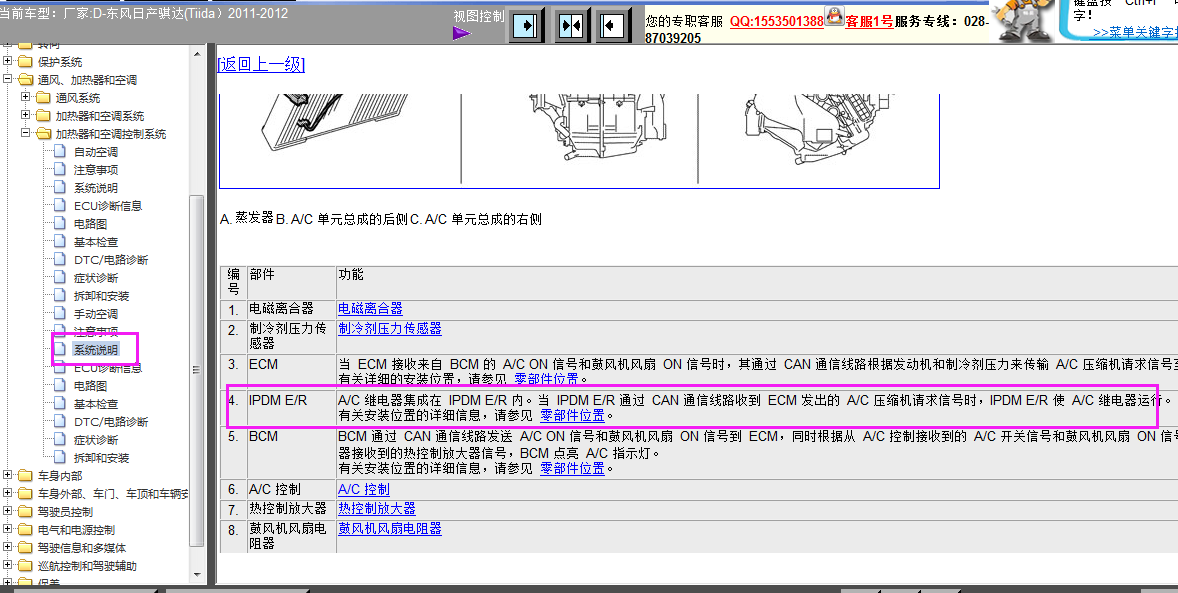Click the QQ:1553501388 contact link

tap(777, 21)
